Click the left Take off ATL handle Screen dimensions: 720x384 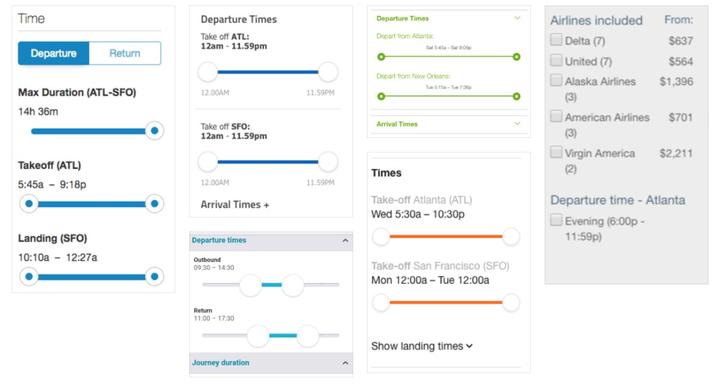(208, 72)
